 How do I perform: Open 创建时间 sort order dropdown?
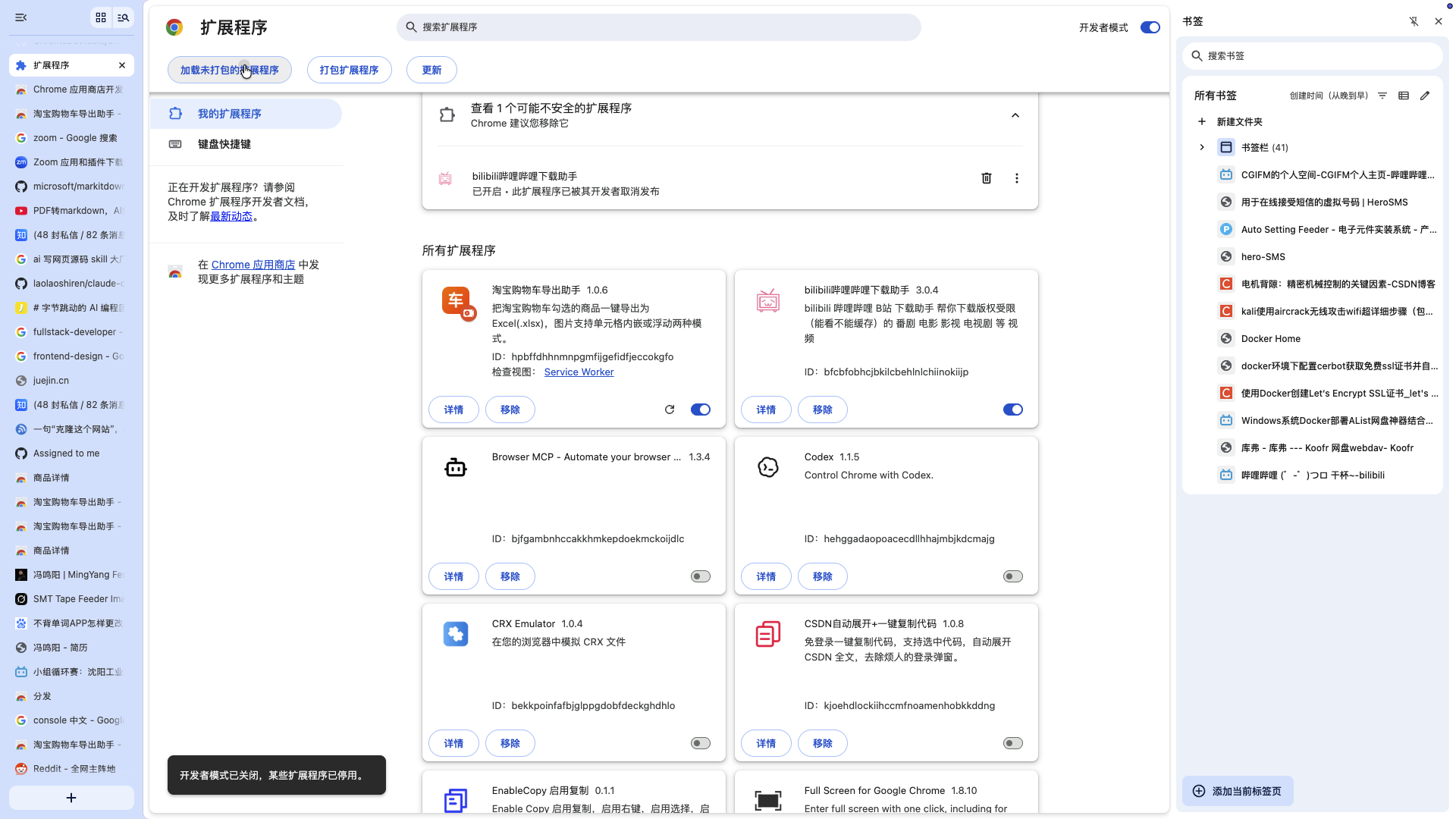click(x=1329, y=96)
